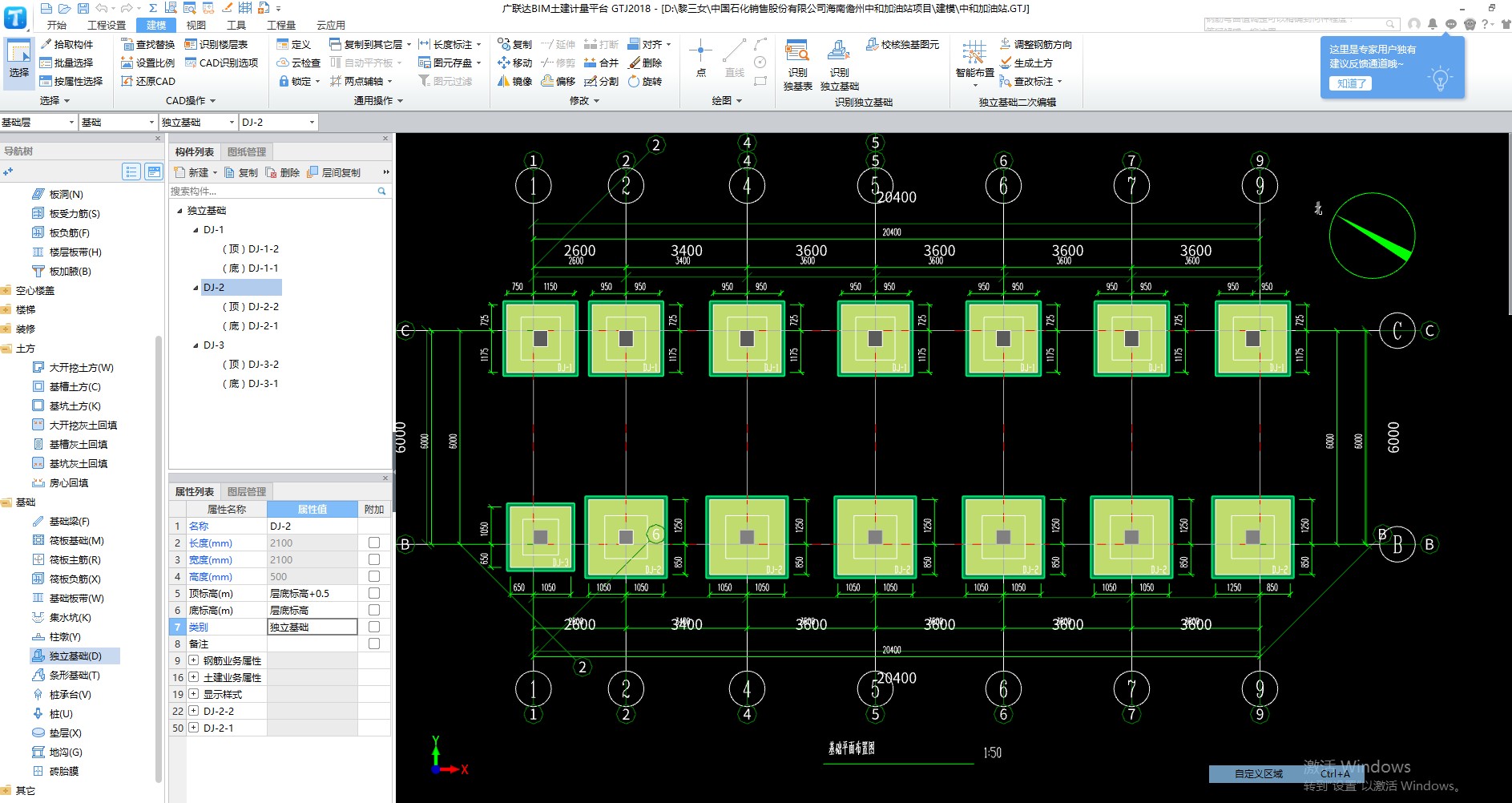Click the 知道了 button in tip popup
The image size is (1512, 803).
click(x=1351, y=83)
